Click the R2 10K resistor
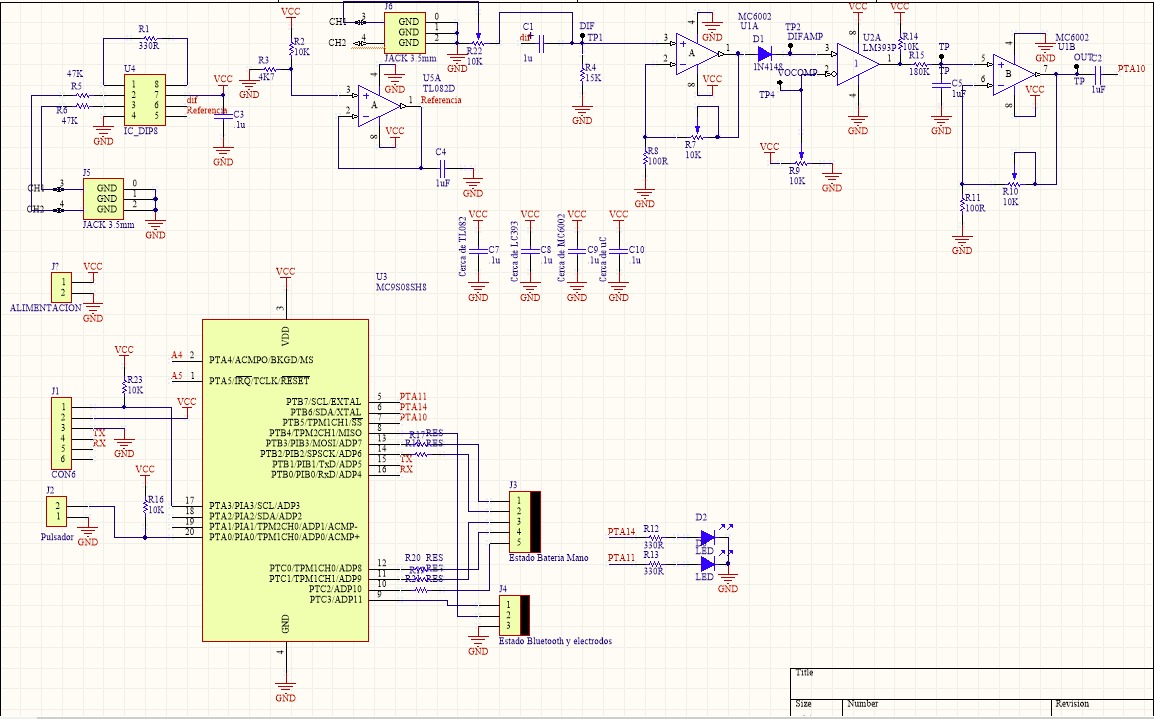Viewport: 1154px width, 719px height. pyautogui.click(x=291, y=48)
